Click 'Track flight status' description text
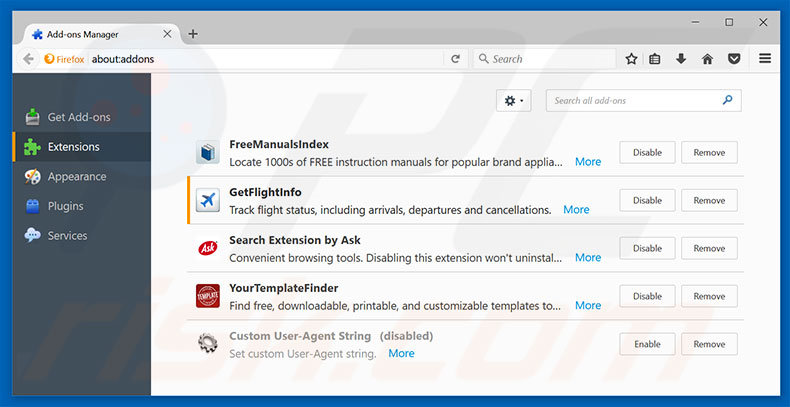 tap(390, 210)
